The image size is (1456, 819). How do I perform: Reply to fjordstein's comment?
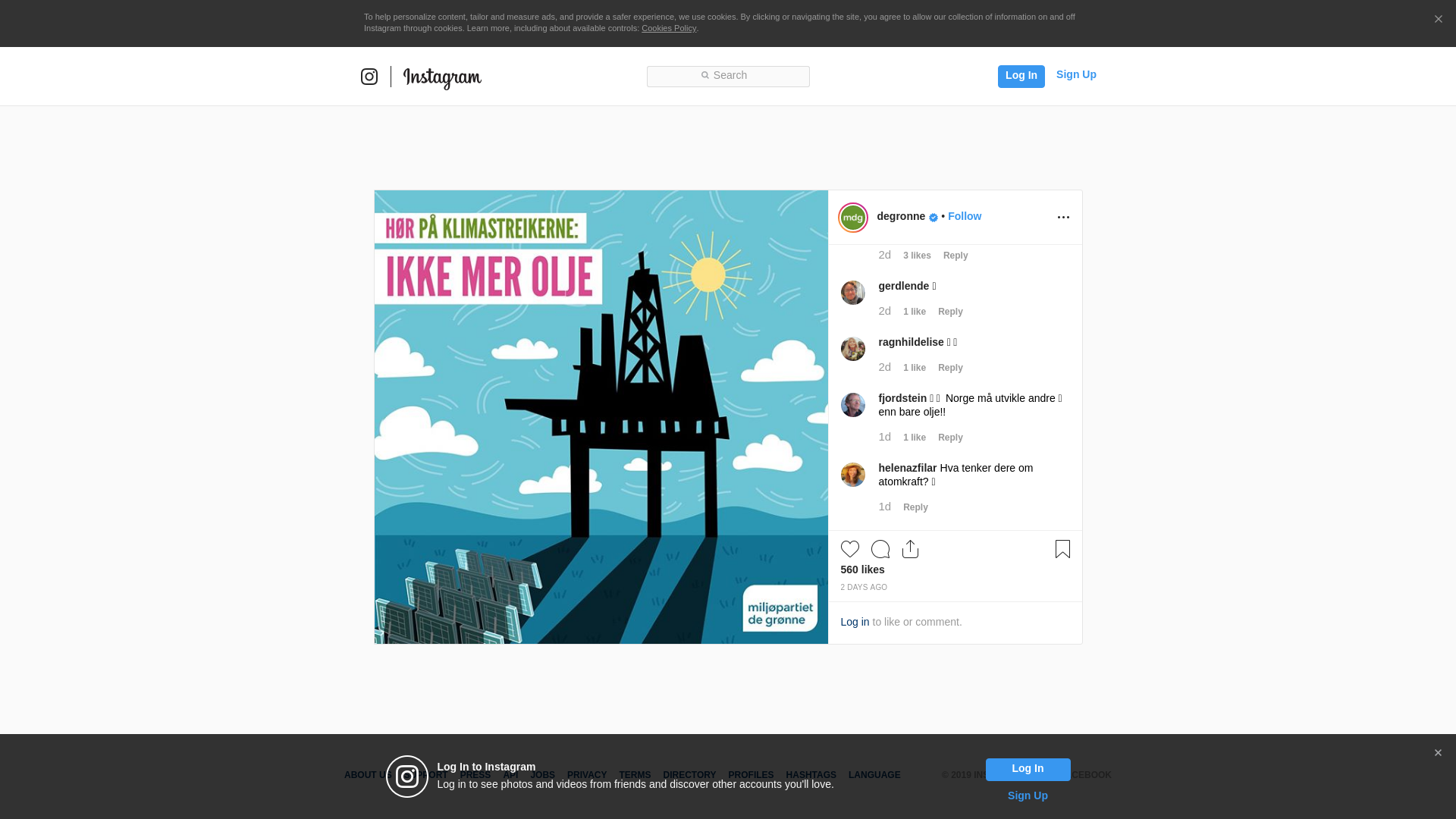950,438
